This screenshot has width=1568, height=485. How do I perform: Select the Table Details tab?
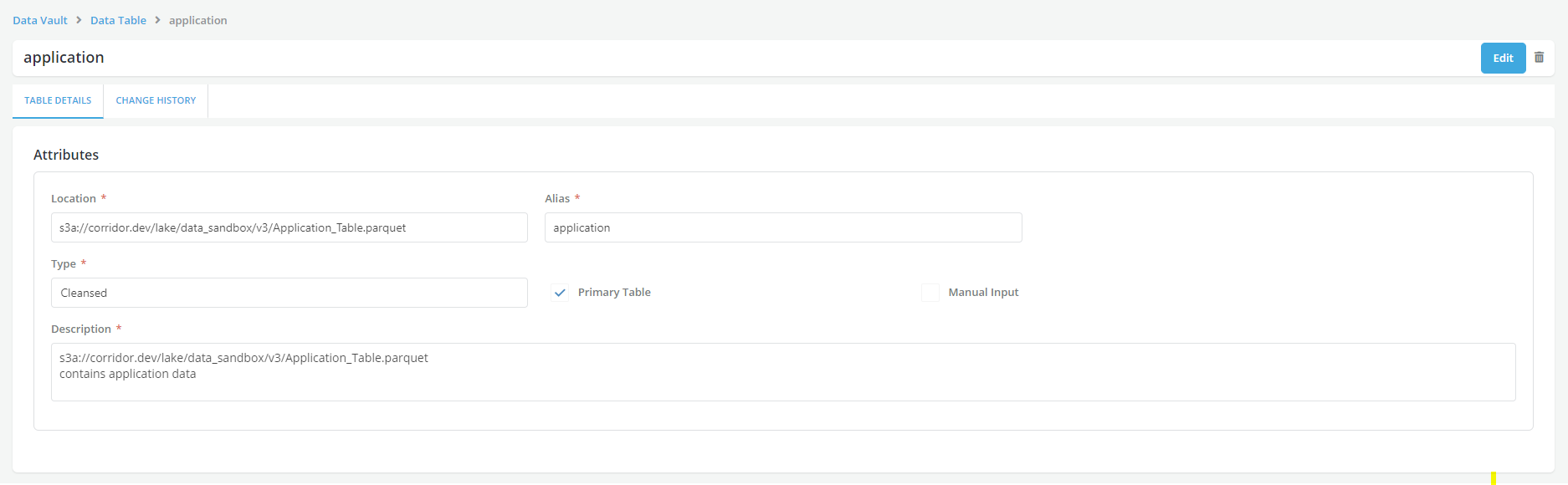(x=58, y=100)
